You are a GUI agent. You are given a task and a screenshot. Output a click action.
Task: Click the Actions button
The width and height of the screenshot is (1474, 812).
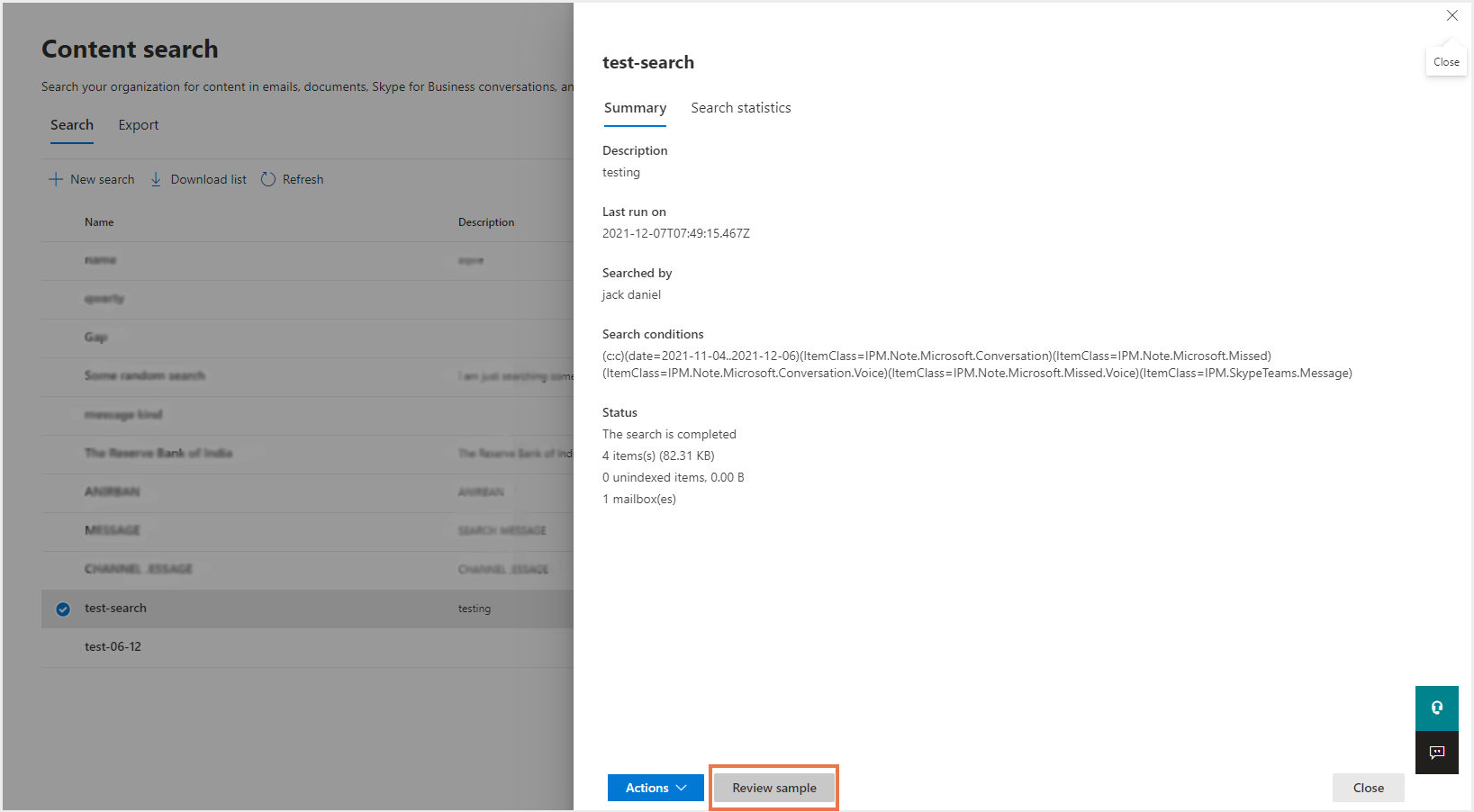pos(647,788)
